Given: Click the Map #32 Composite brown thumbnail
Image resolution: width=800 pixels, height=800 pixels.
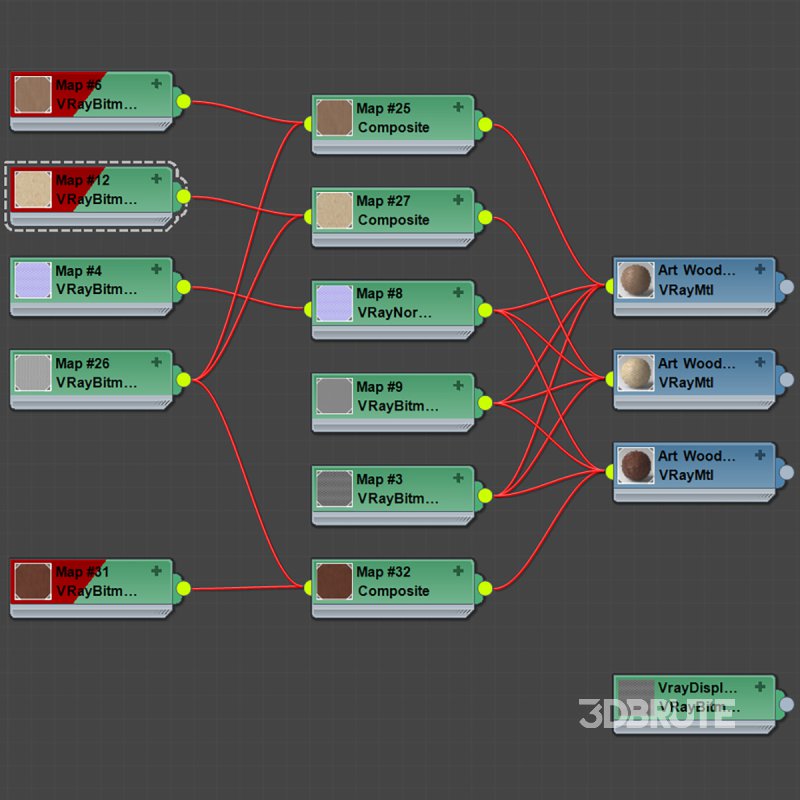Looking at the screenshot, I should pyautogui.click(x=334, y=581).
